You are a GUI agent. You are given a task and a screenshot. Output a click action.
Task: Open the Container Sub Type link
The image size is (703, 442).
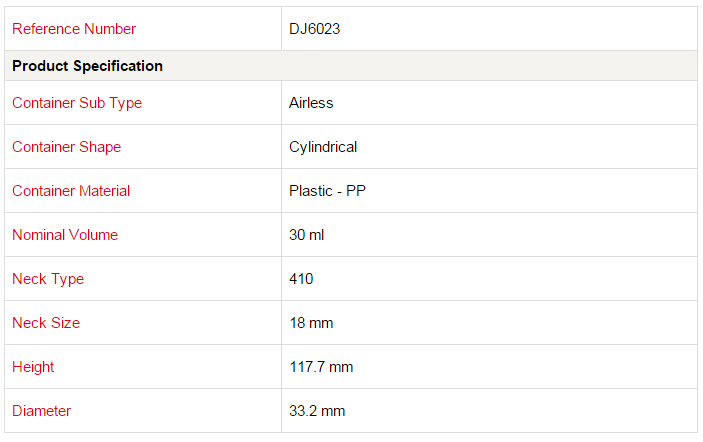[77, 103]
